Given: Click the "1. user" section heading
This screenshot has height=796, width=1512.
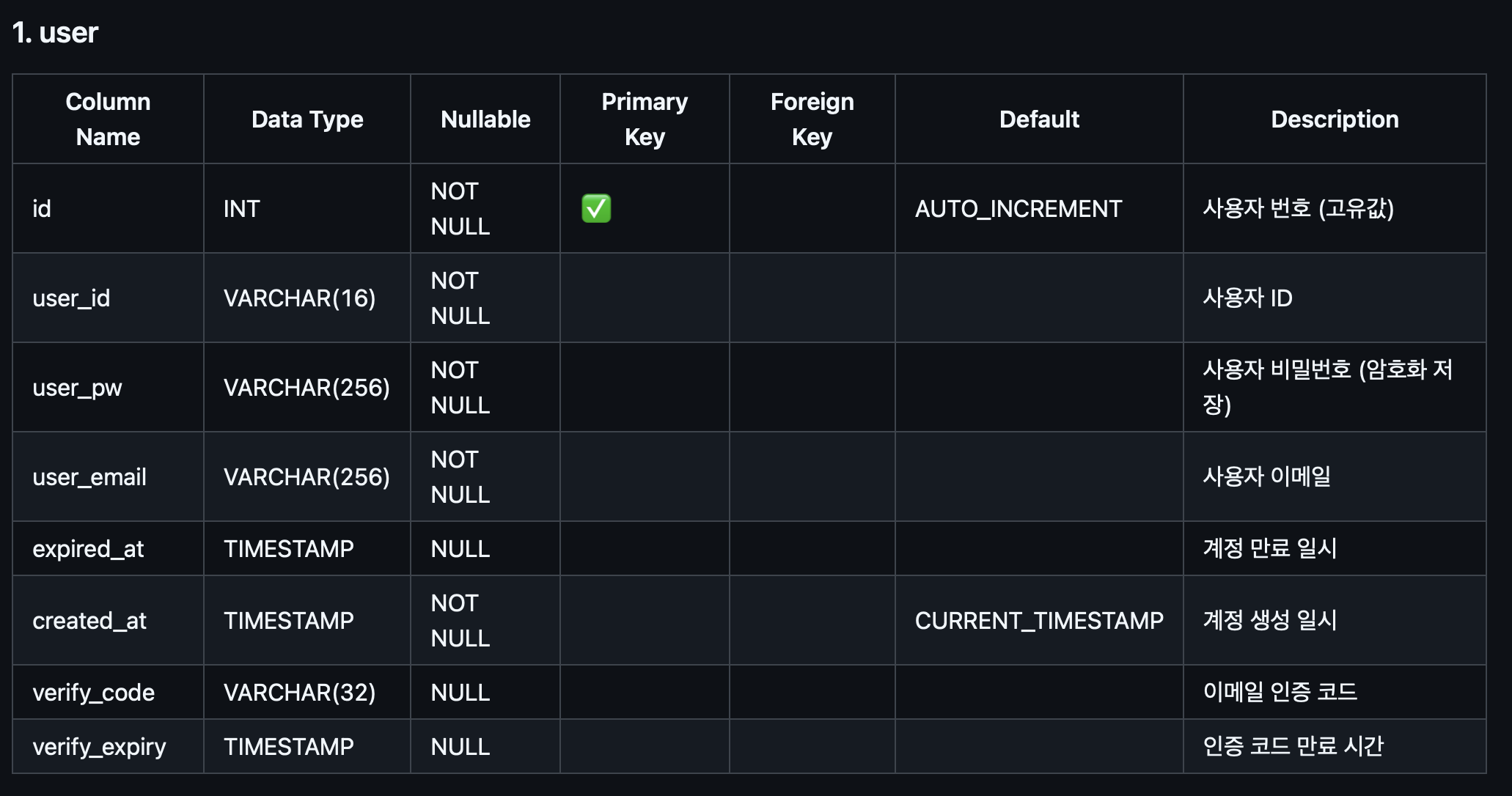Looking at the screenshot, I should (55, 33).
